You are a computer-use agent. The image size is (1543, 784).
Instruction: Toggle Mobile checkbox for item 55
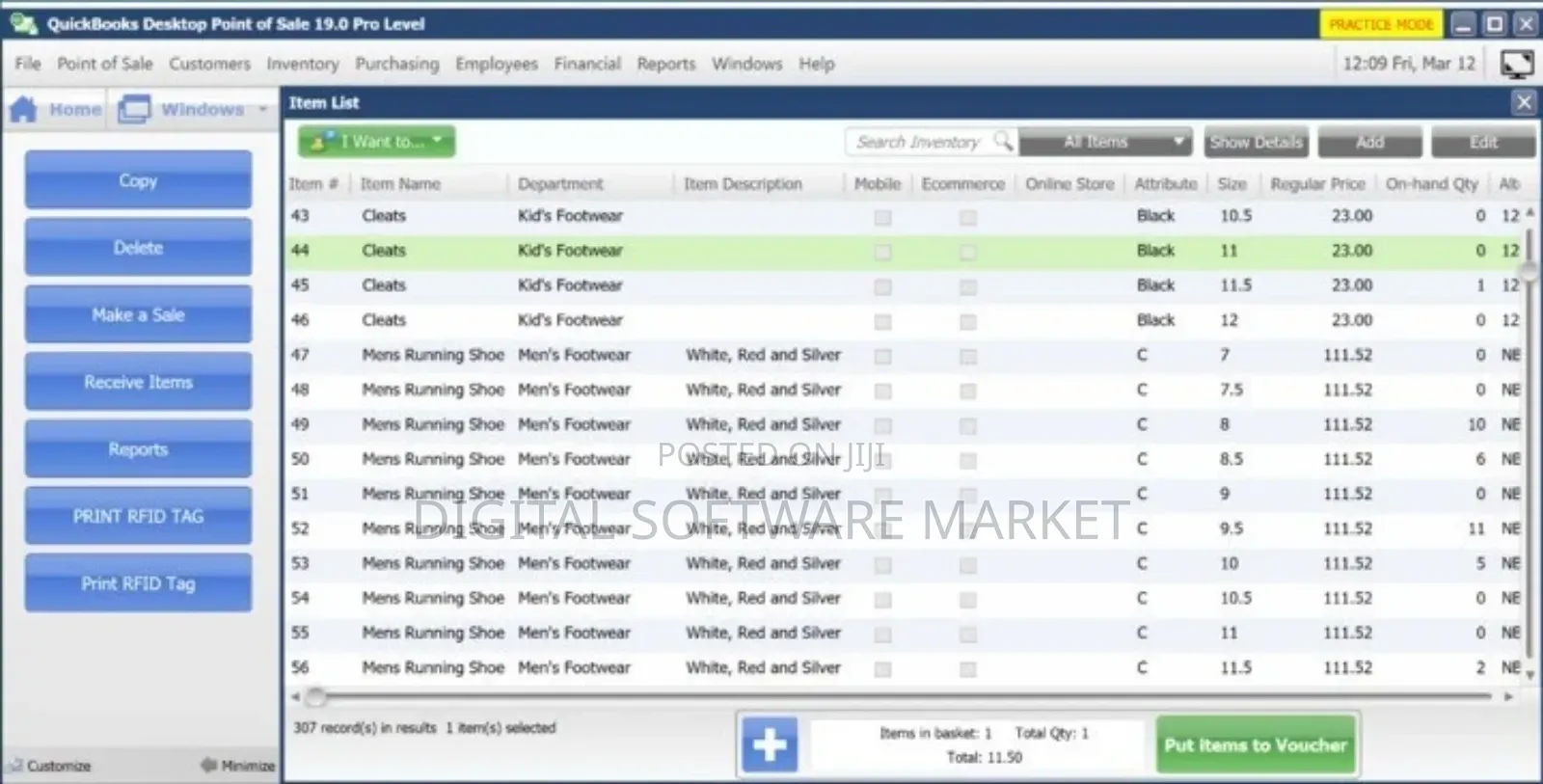(882, 634)
